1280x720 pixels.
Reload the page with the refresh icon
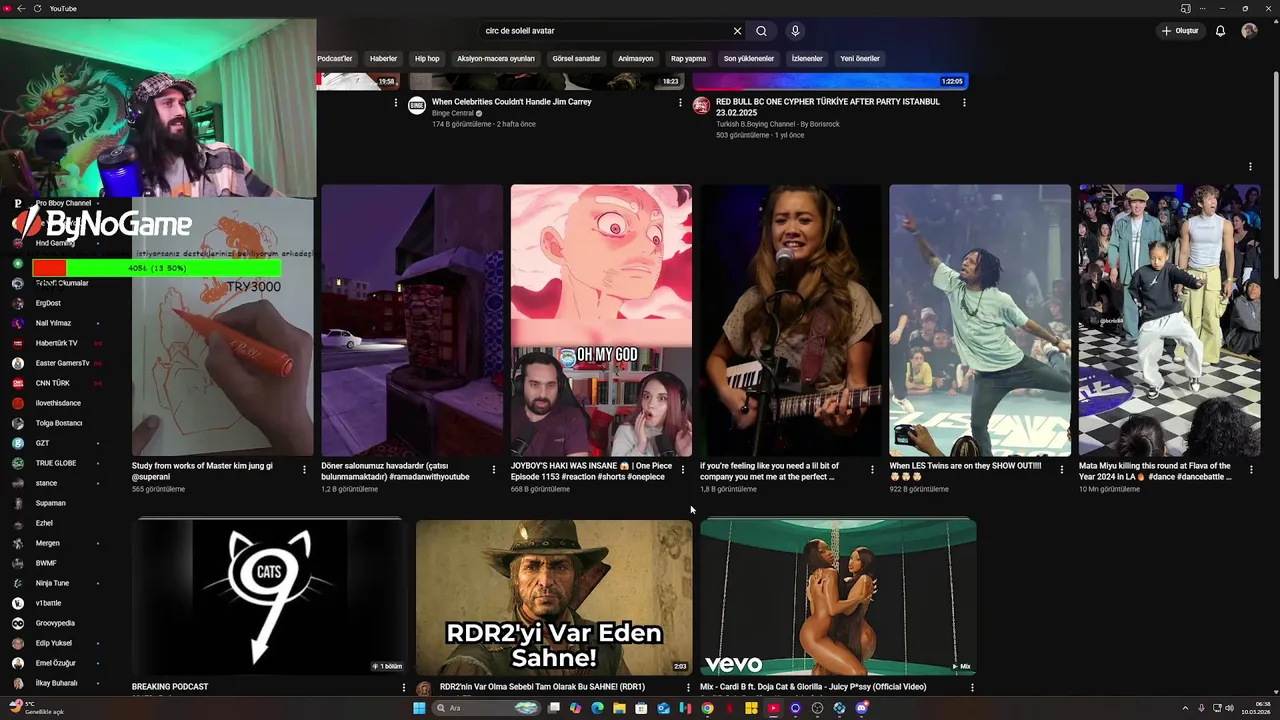tap(38, 8)
